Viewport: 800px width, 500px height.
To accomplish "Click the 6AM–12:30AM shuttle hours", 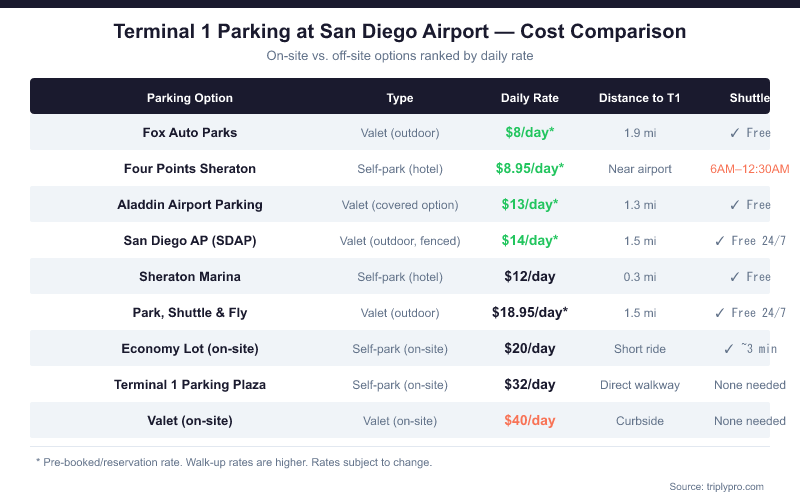I will point(749,168).
